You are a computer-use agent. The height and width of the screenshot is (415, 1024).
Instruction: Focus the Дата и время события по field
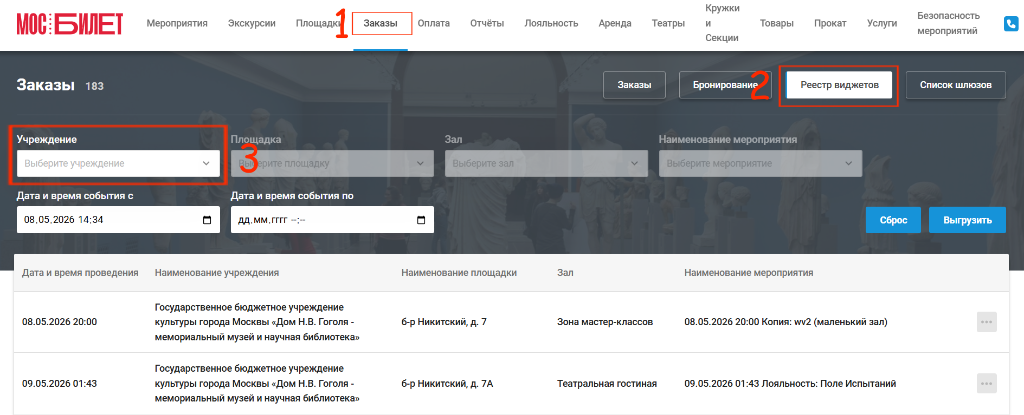coord(332,220)
